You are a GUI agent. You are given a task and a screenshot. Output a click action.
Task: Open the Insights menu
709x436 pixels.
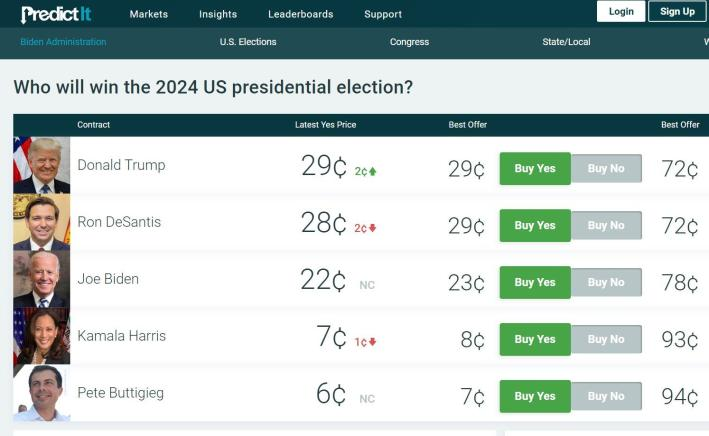(x=218, y=14)
